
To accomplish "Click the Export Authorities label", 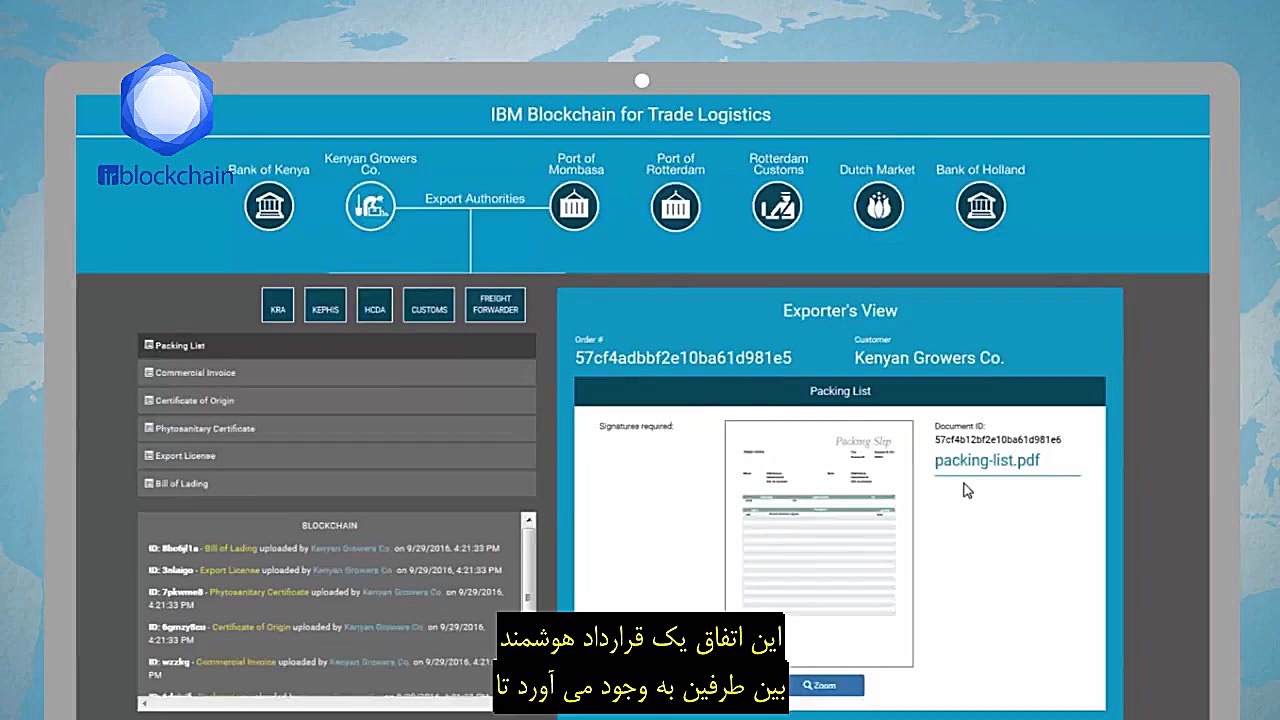I will [x=475, y=199].
